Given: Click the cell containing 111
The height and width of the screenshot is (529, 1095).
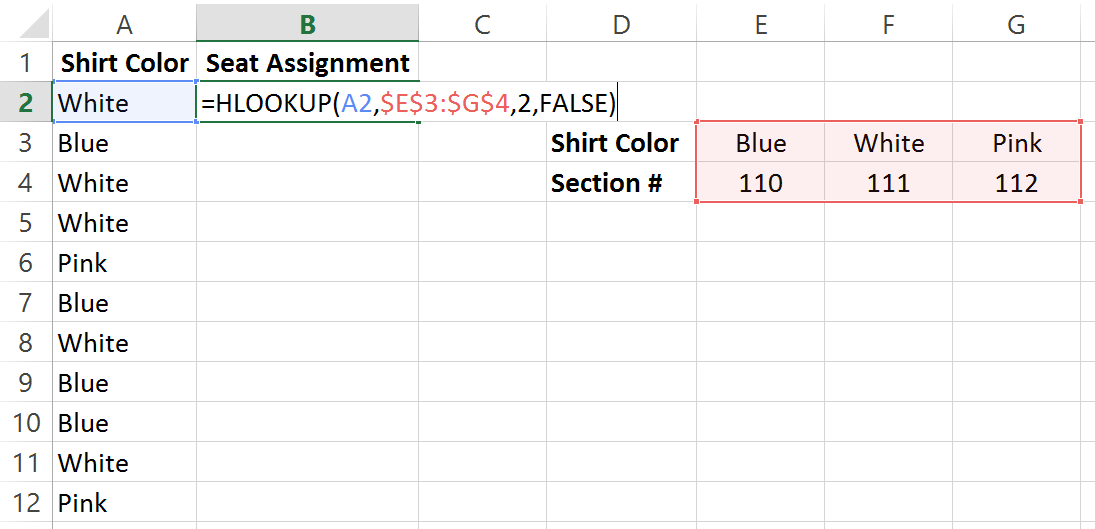Looking at the screenshot, I should coord(888,183).
